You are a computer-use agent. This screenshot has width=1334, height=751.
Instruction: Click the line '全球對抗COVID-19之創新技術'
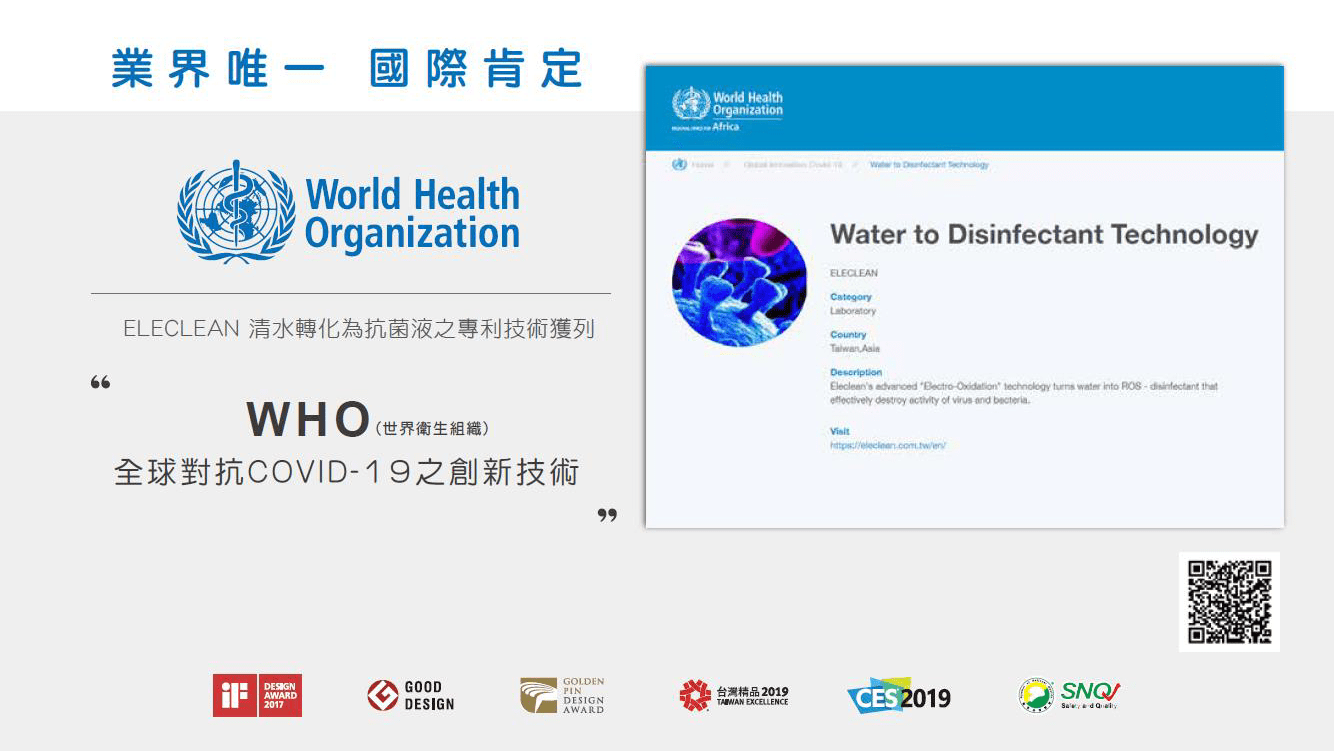347,472
